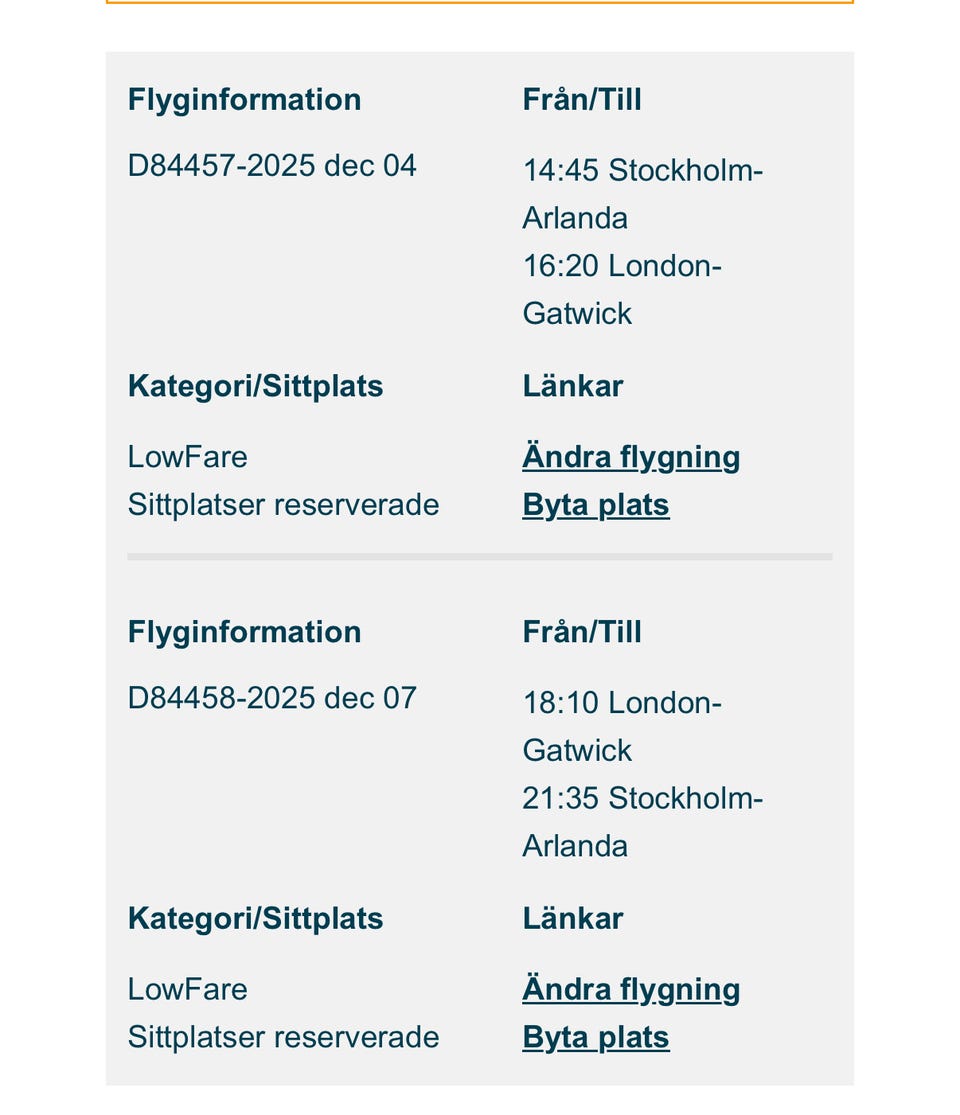Select the D84457-2025 dec 04 flight text
This screenshot has height=1115, width=960.
pyautogui.click(x=272, y=165)
